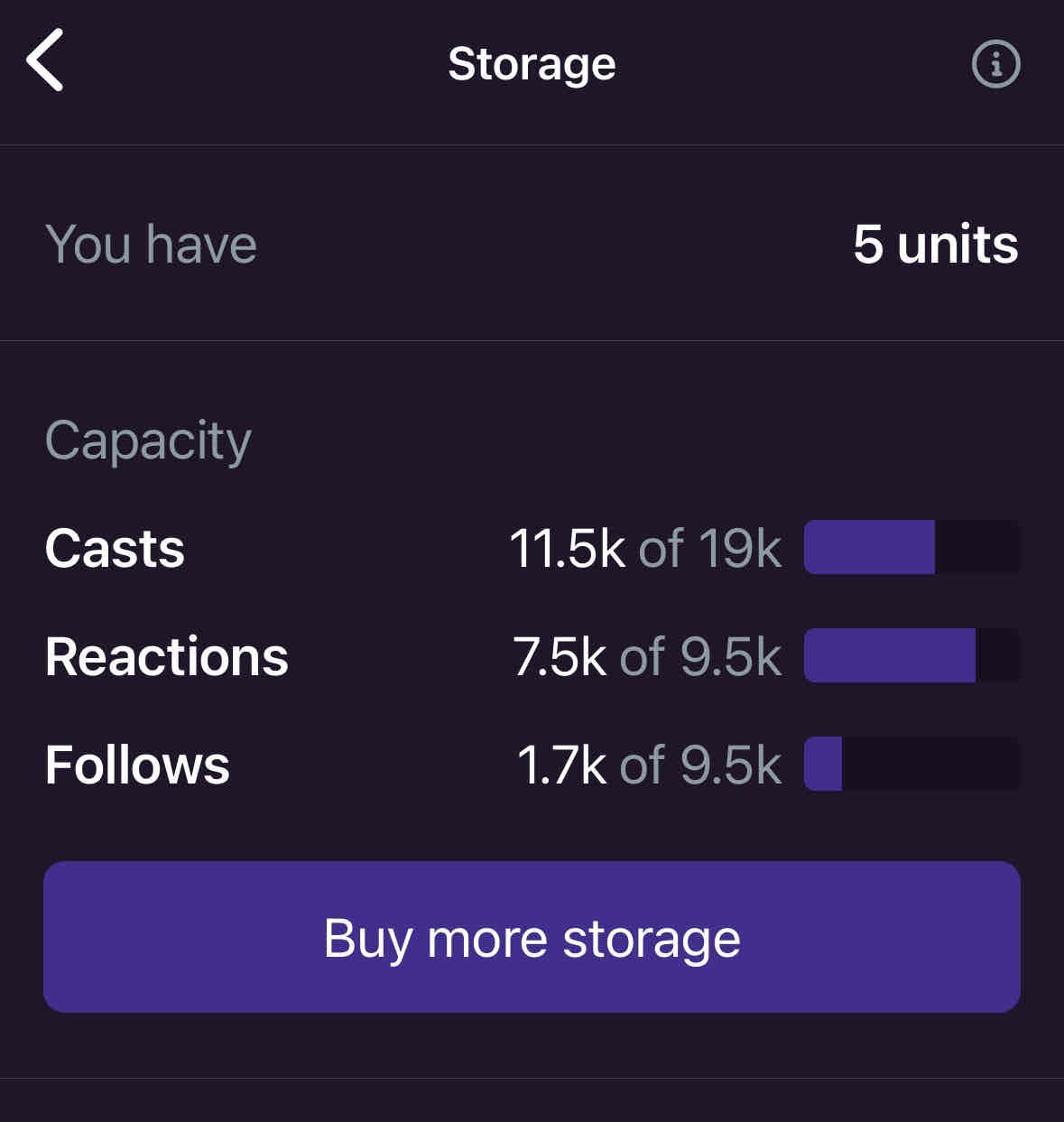Select the Follows row label
The width and height of the screenshot is (1064, 1122).
137,765
